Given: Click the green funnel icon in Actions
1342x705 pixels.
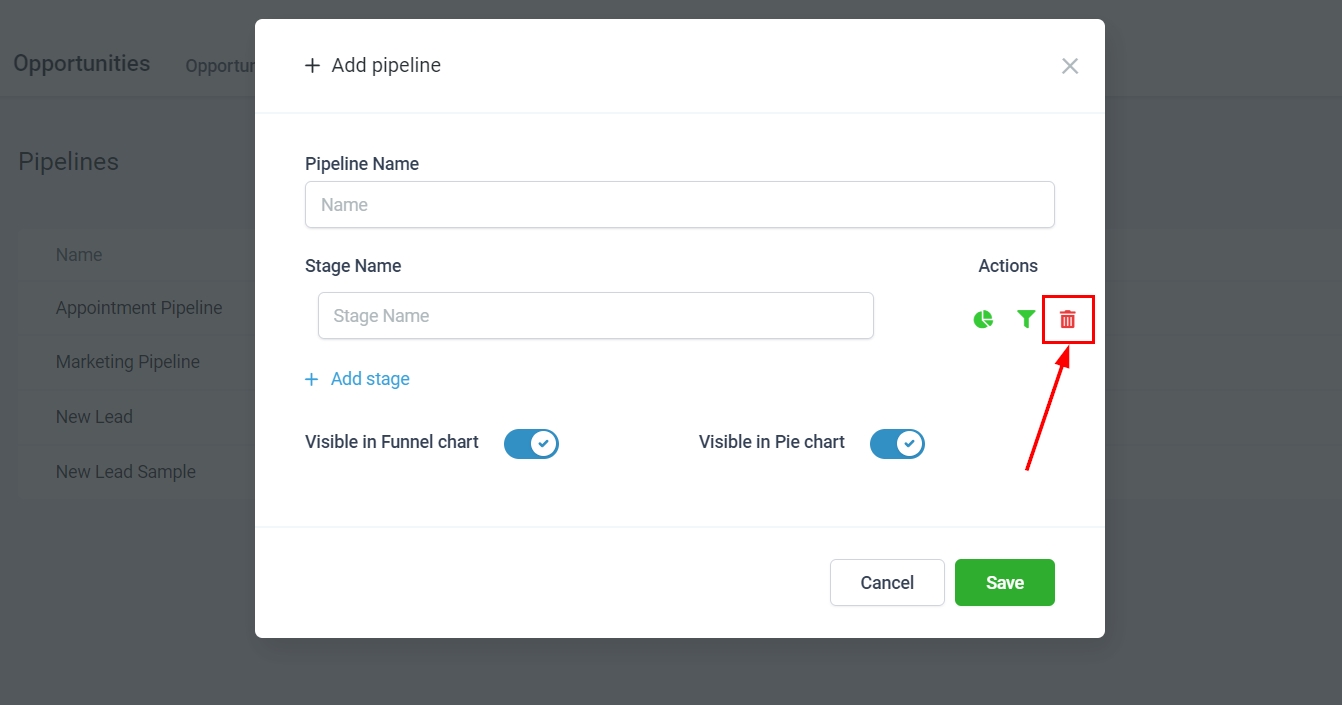Looking at the screenshot, I should [x=1025, y=319].
